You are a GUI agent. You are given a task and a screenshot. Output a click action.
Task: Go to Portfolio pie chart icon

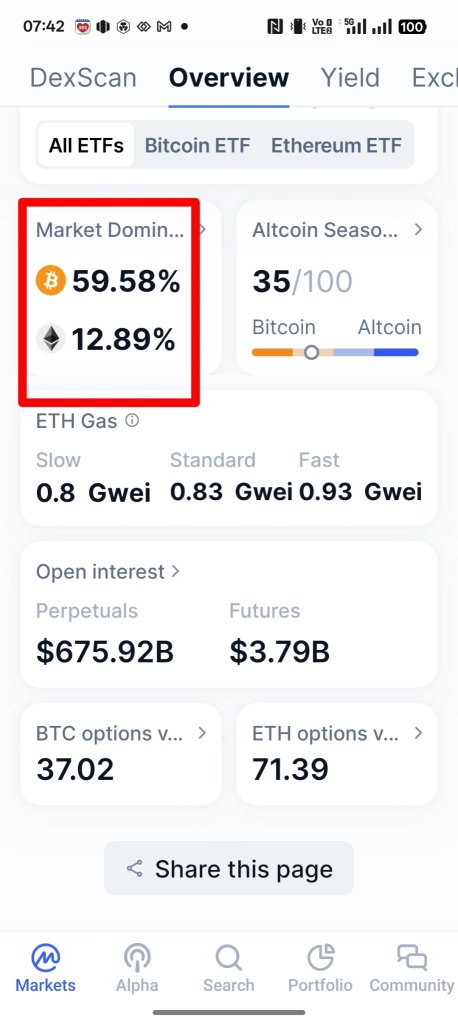pyautogui.click(x=321, y=958)
